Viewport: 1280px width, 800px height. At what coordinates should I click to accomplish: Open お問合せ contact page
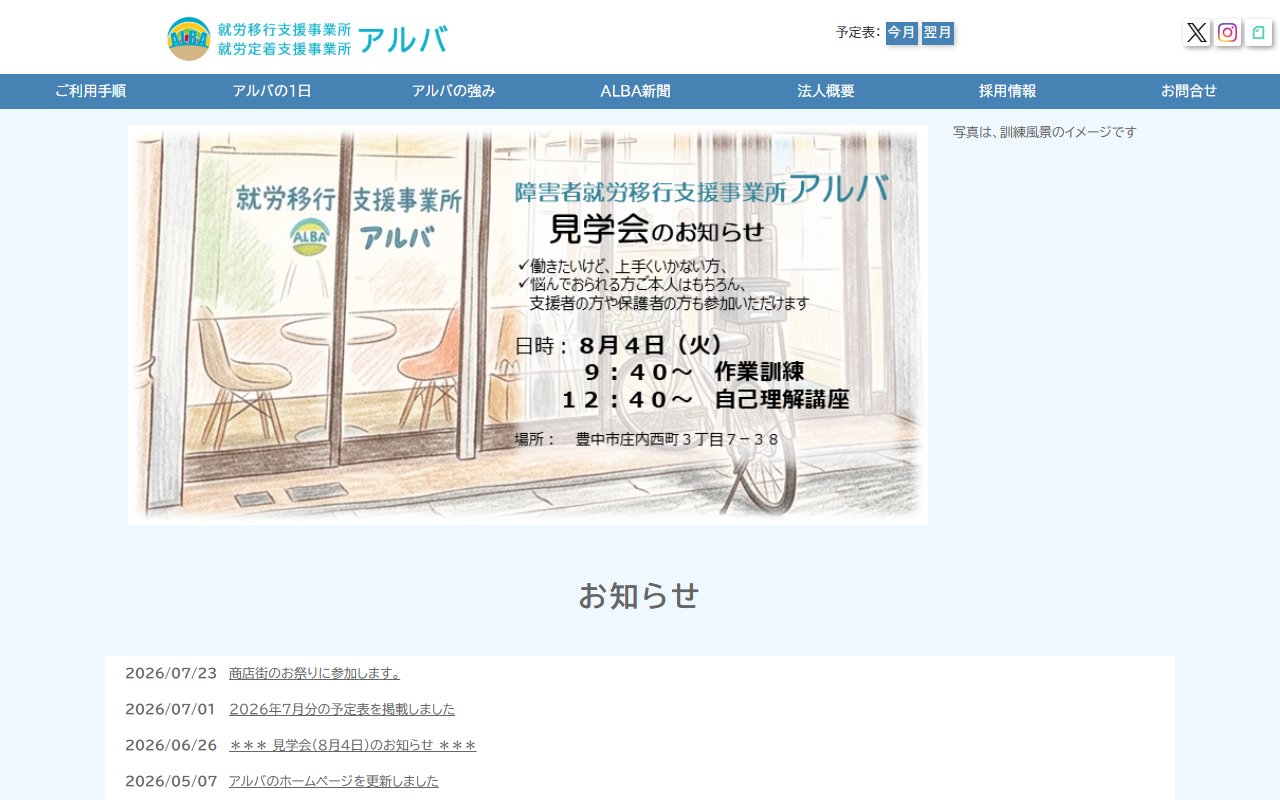click(1189, 91)
